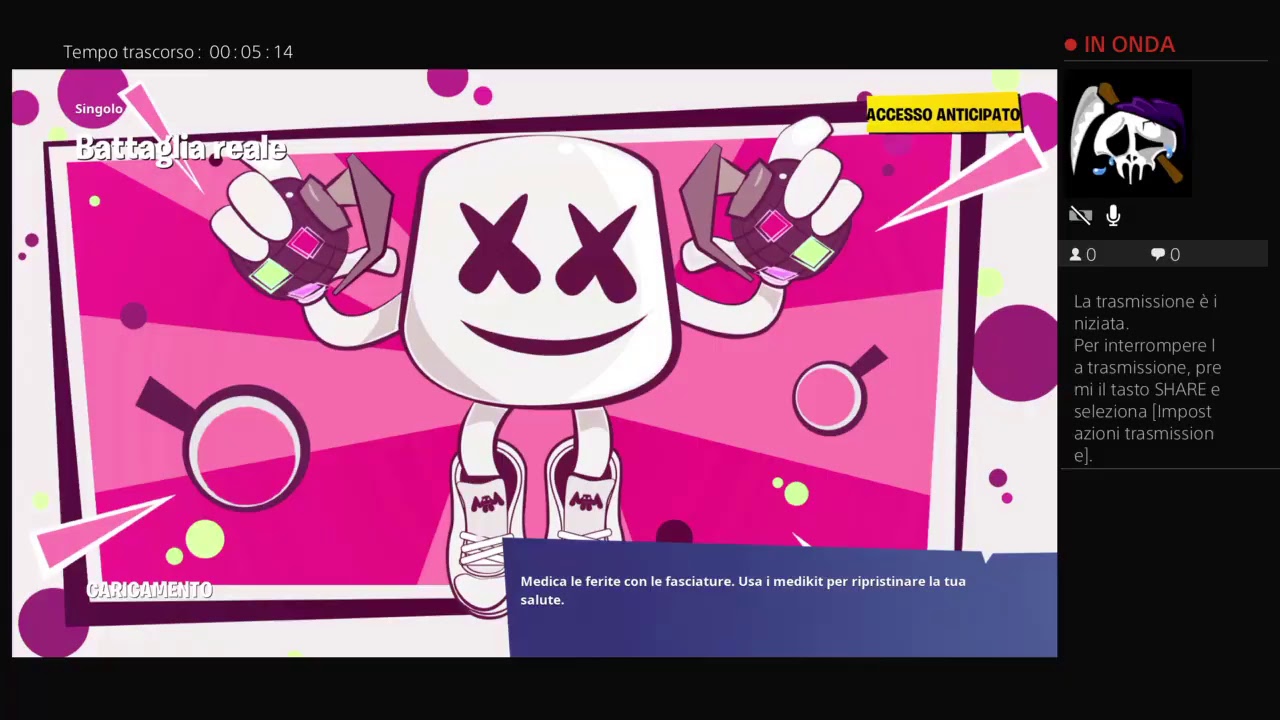Click the "Tempo trascorso" elapsed time text
Viewport: 1280px width, 720px height.
click(x=178, y=52)
